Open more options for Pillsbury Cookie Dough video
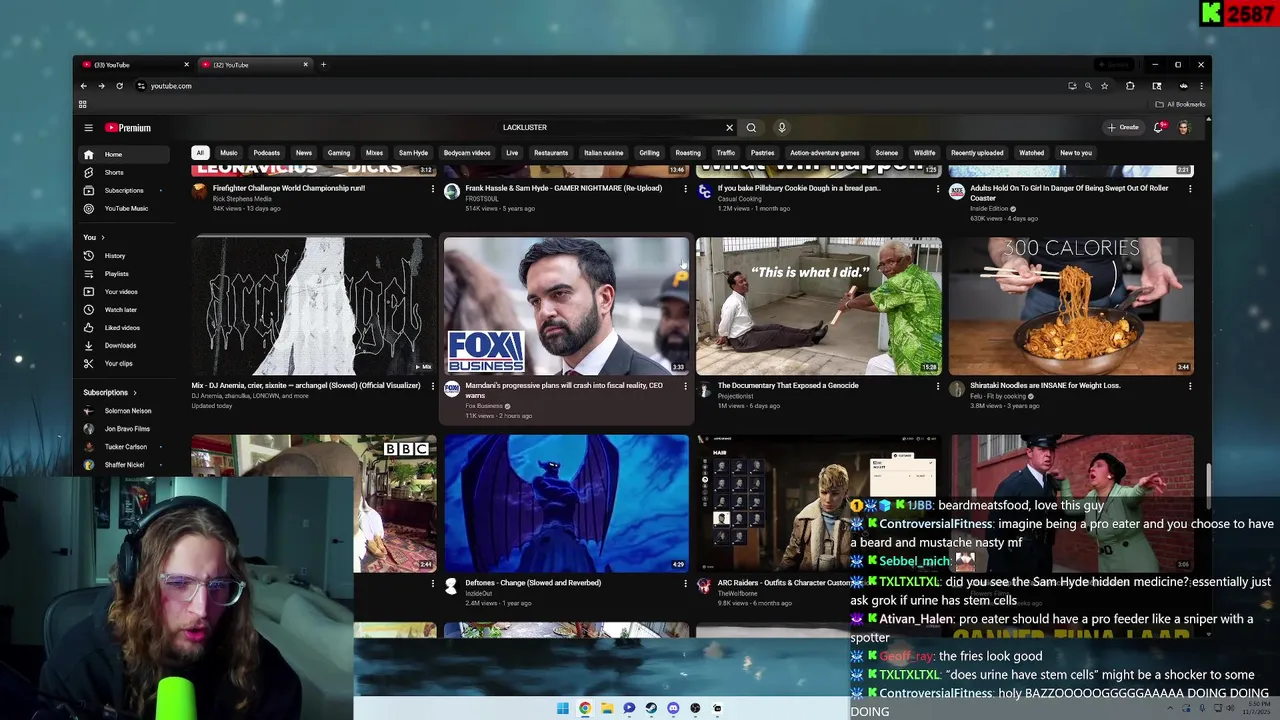Screen dimensions: 1280x720 [938, 189]
